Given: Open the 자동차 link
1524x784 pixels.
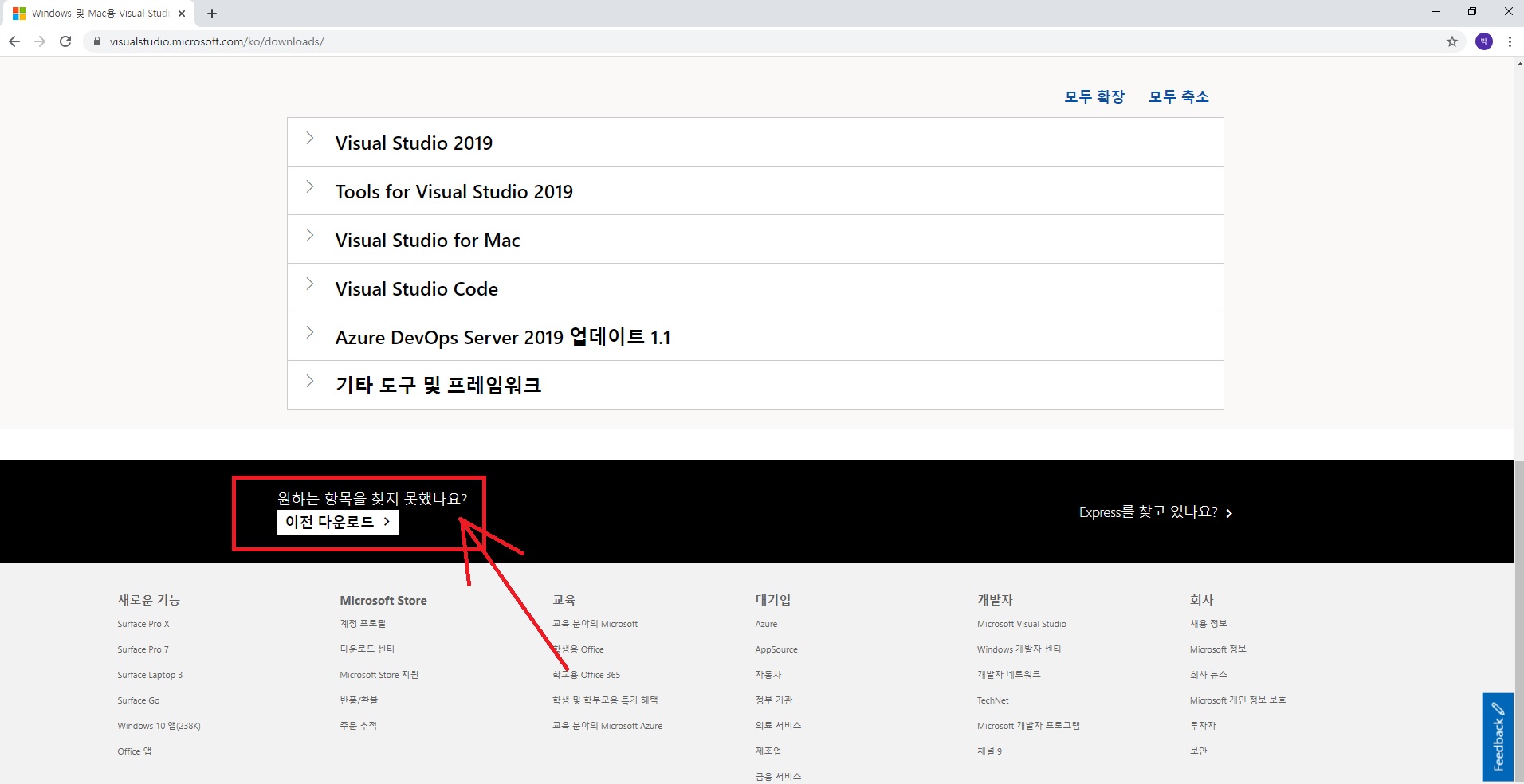Looking at the screenshot, I should coord(768,675).
